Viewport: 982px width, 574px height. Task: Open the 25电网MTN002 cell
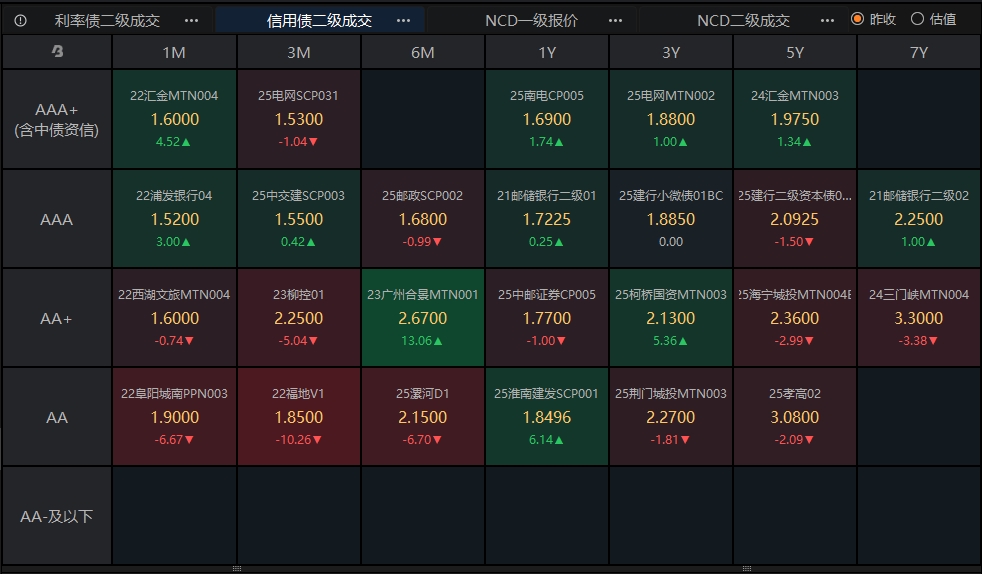[671, 119]
